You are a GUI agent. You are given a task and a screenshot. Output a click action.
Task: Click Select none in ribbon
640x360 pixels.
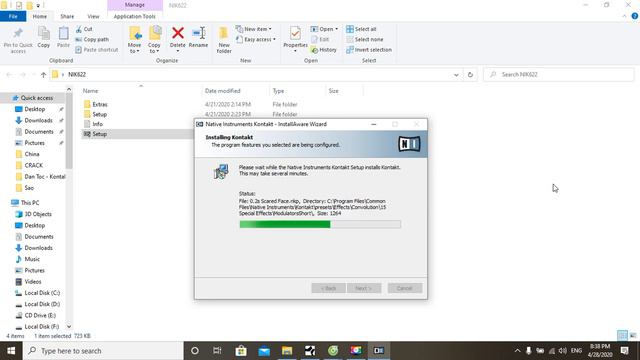coord(364,40)
